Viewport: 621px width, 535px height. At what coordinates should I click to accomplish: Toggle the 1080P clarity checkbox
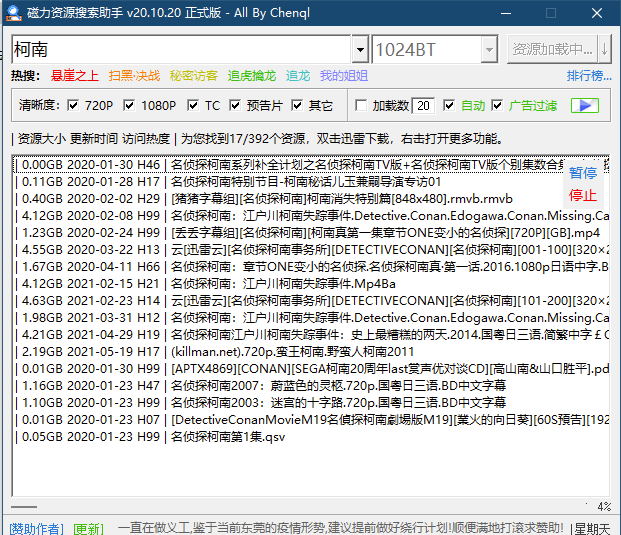coord(129,105)
